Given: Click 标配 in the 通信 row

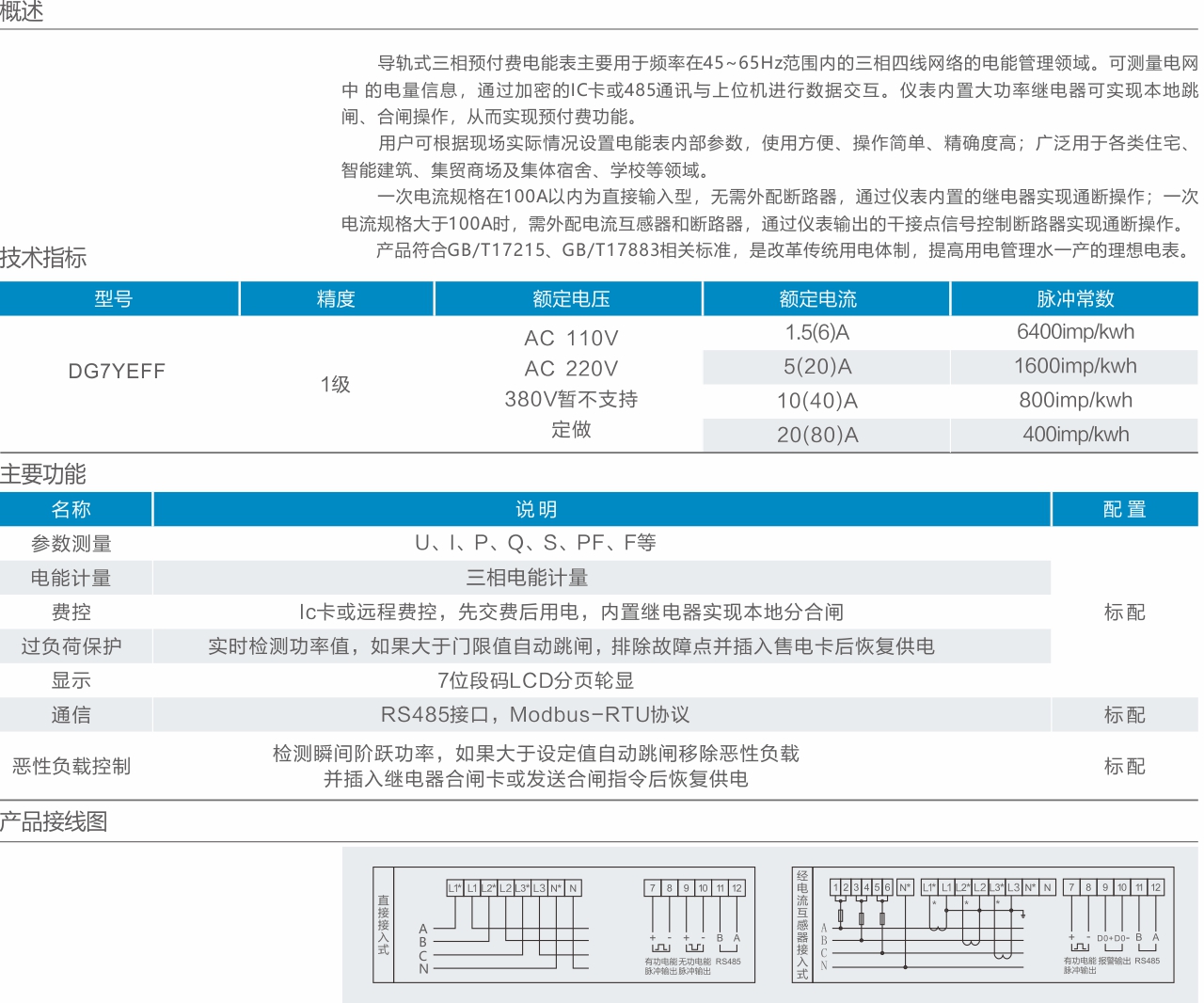Looking at the screenshot, I should pyautogui.click(x=1125, y=715).
